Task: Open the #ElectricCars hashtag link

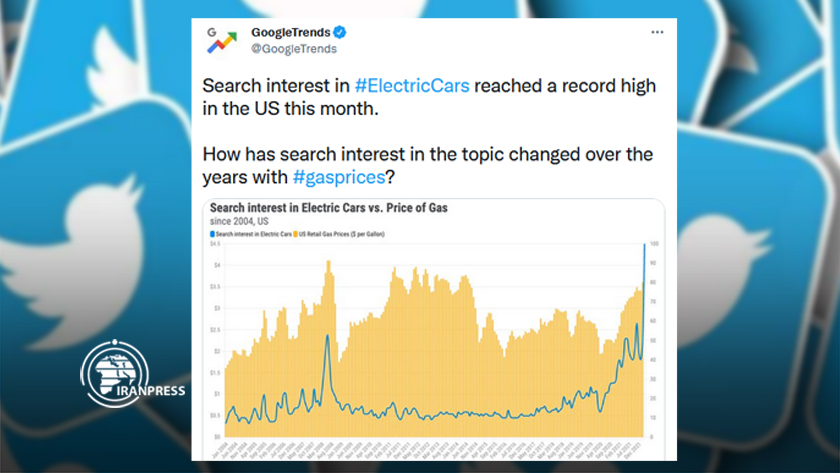Action: pos(411,86)
